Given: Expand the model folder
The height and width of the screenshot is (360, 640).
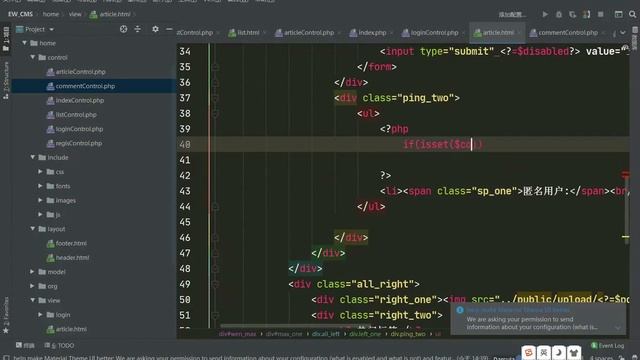Looking at the screenshot, I should click(32, 272).
